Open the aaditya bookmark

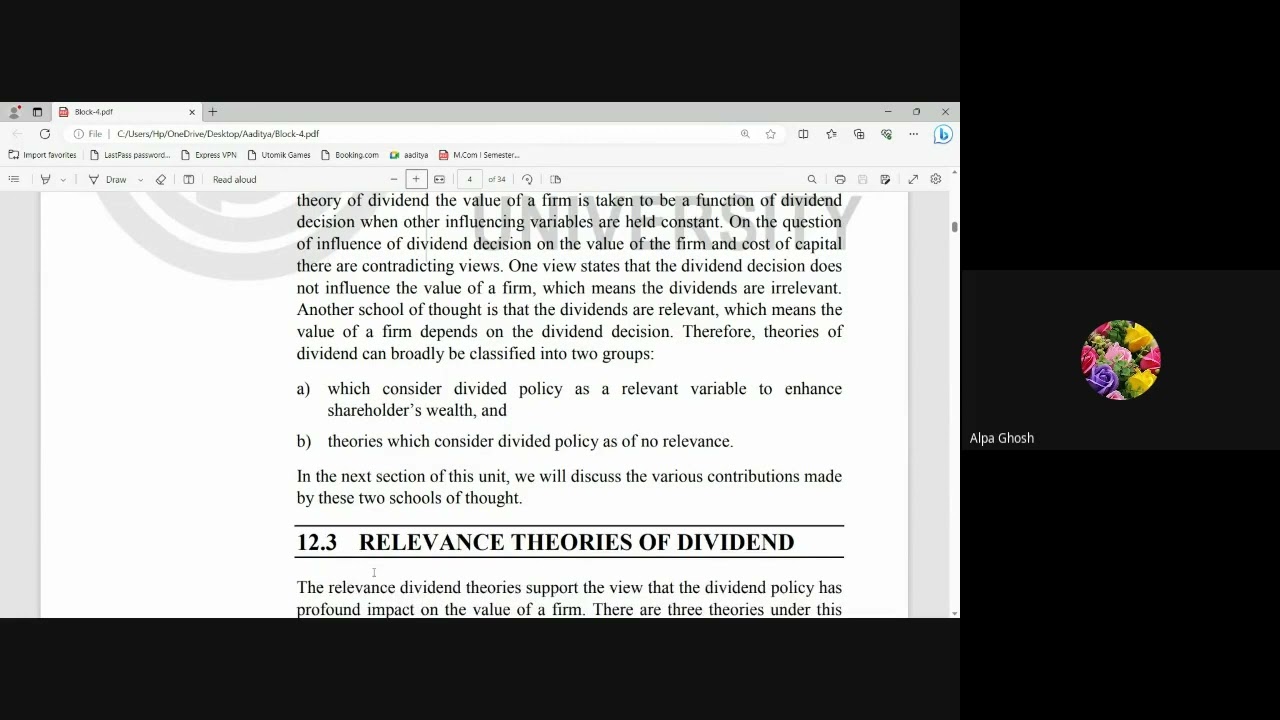[x=409, y=155]
